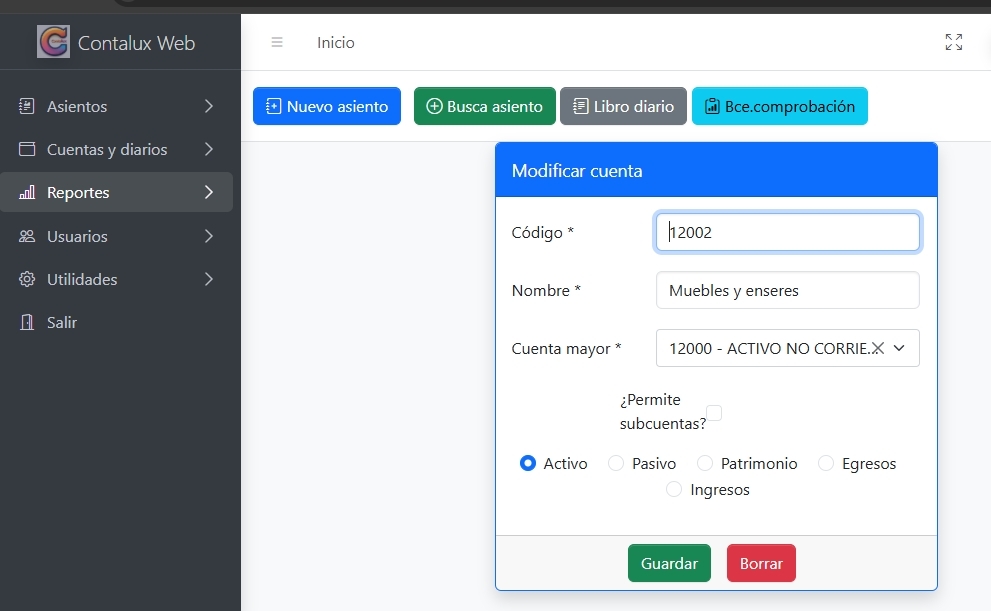The width and height of the screenshot is (991, 611).
Task: Click the Libro diario toolbar button
Action: [x=623, y=106]
